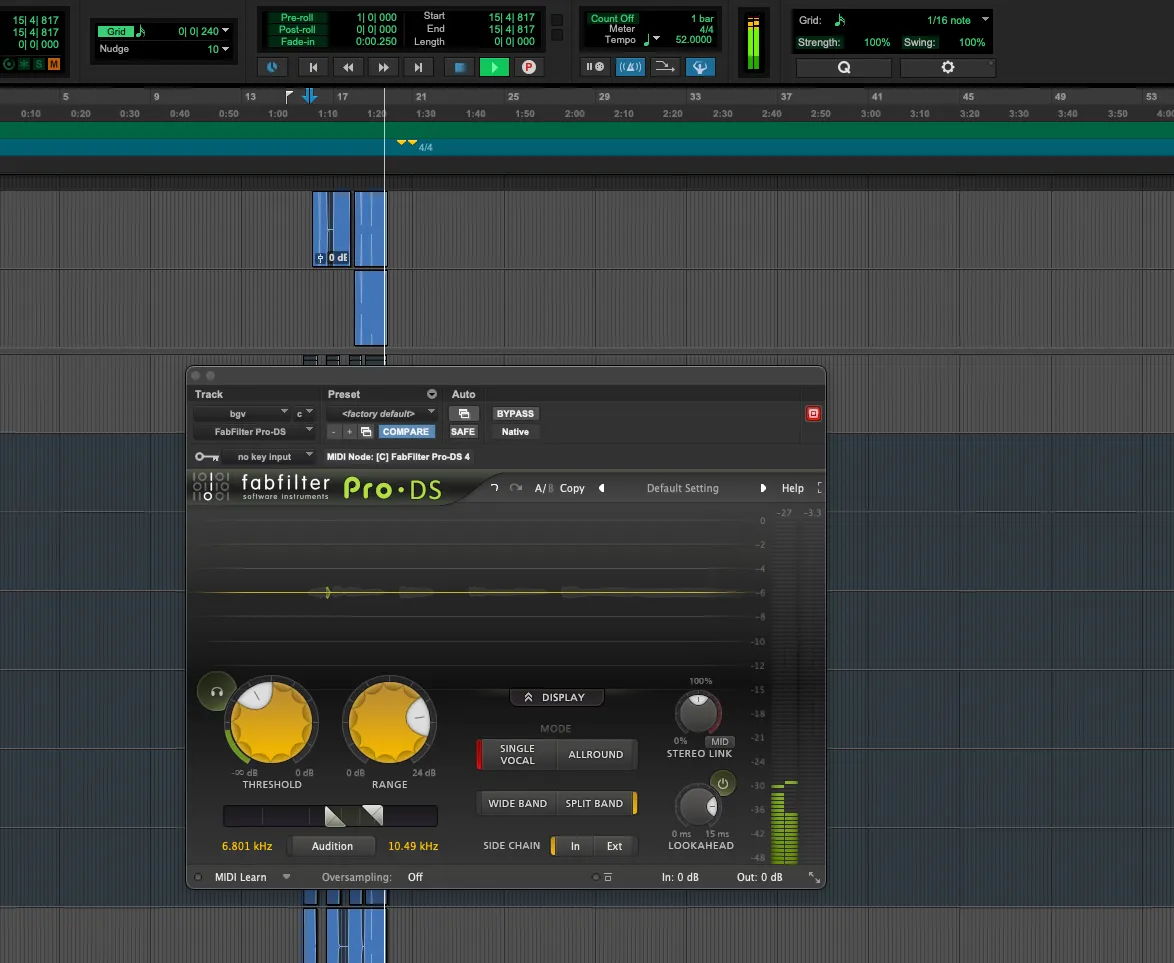Toggle the Lookahead power button
Image resolution: width=1174 pixels, height=963 pixels.
coord(722,784)
